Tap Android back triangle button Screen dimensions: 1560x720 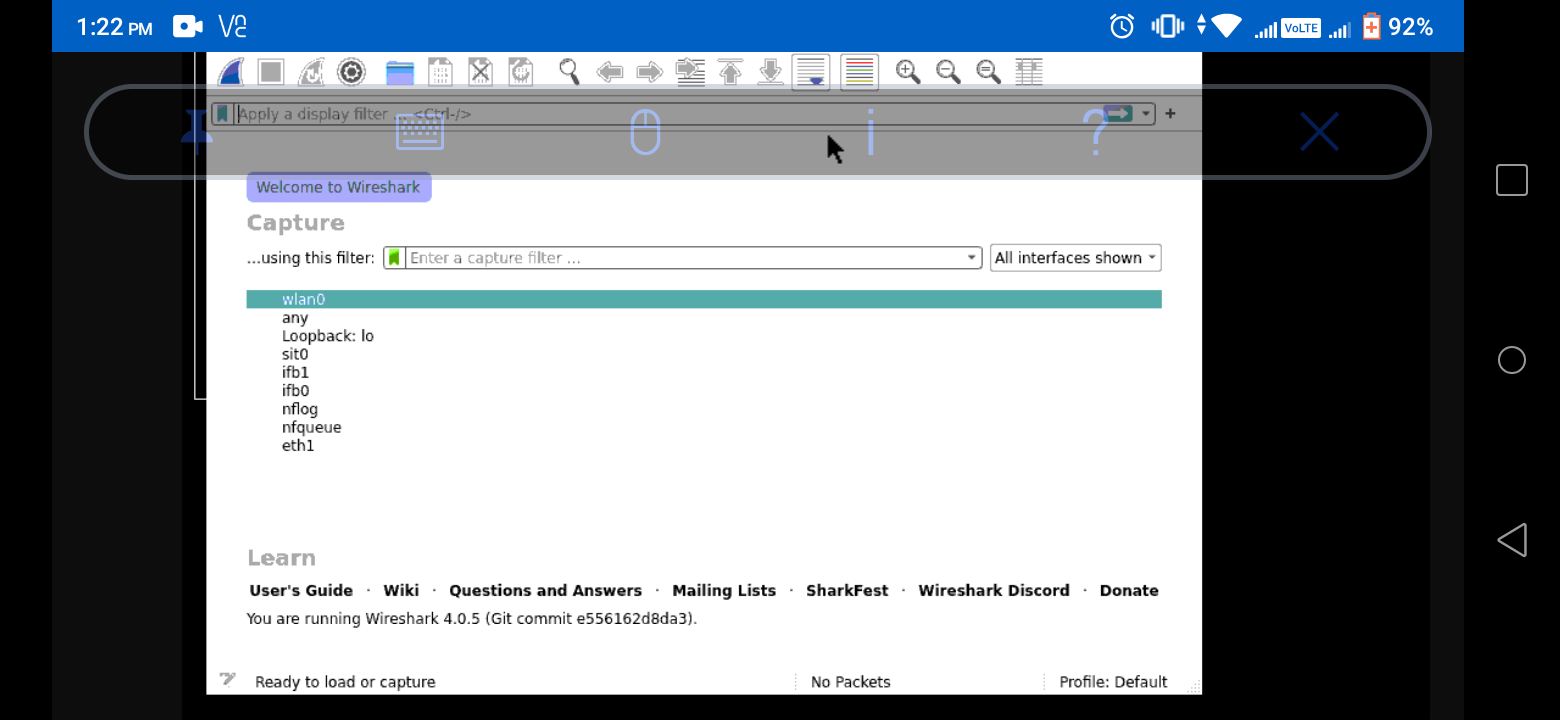pos(1511,540)
